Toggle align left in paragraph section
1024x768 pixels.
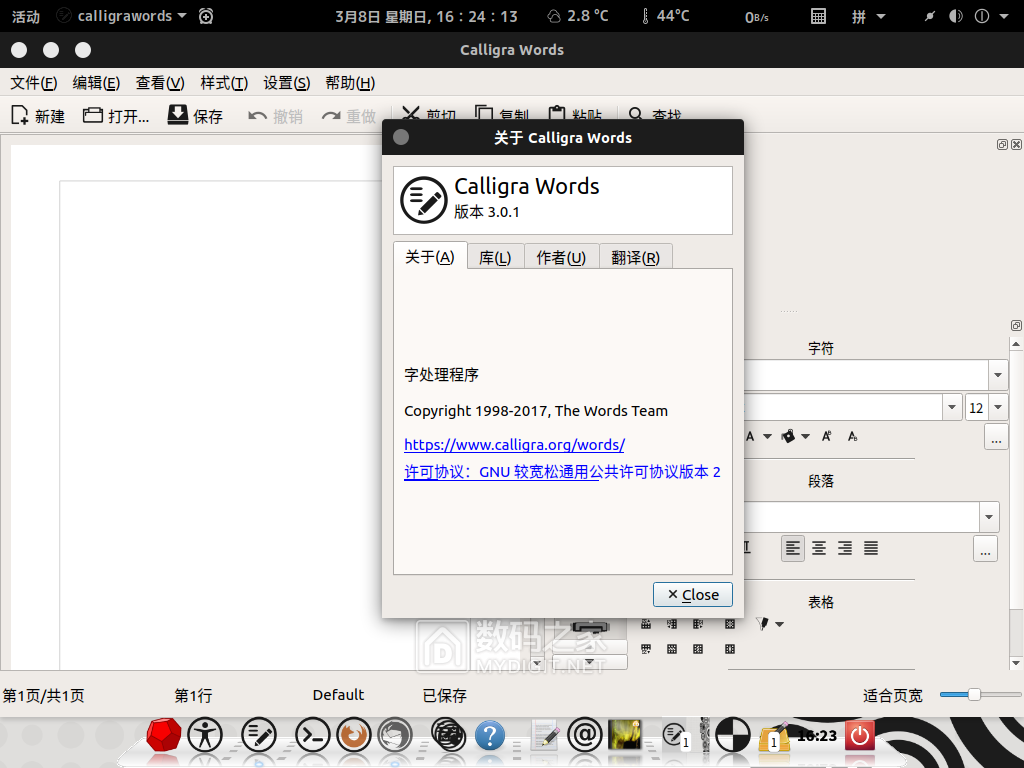pyautogui.click(x=793, y=548)
